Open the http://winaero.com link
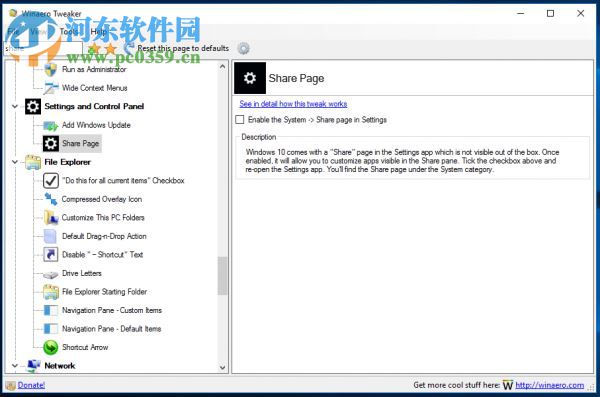The image size is (600, 397). click(549, 385)
